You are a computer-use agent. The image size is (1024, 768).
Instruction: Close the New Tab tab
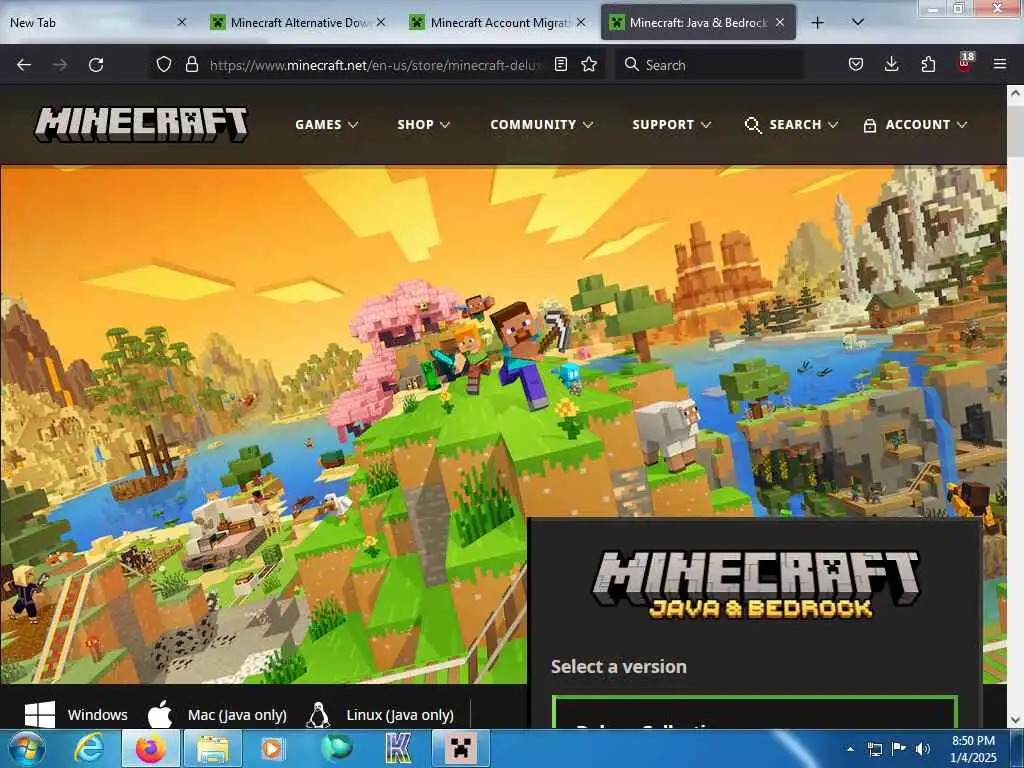(182, 22)
